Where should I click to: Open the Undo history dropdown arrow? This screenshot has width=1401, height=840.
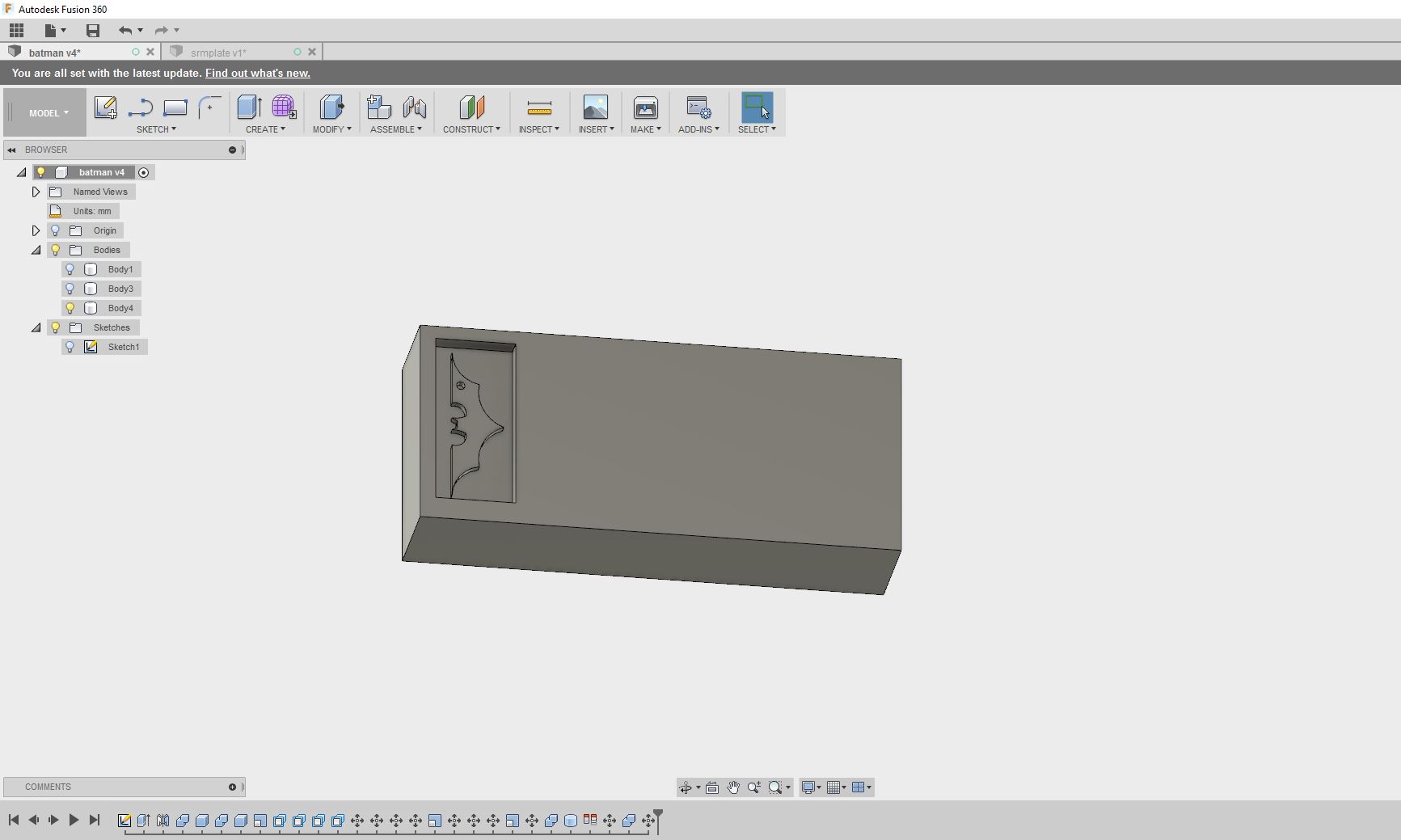point(140,31)
